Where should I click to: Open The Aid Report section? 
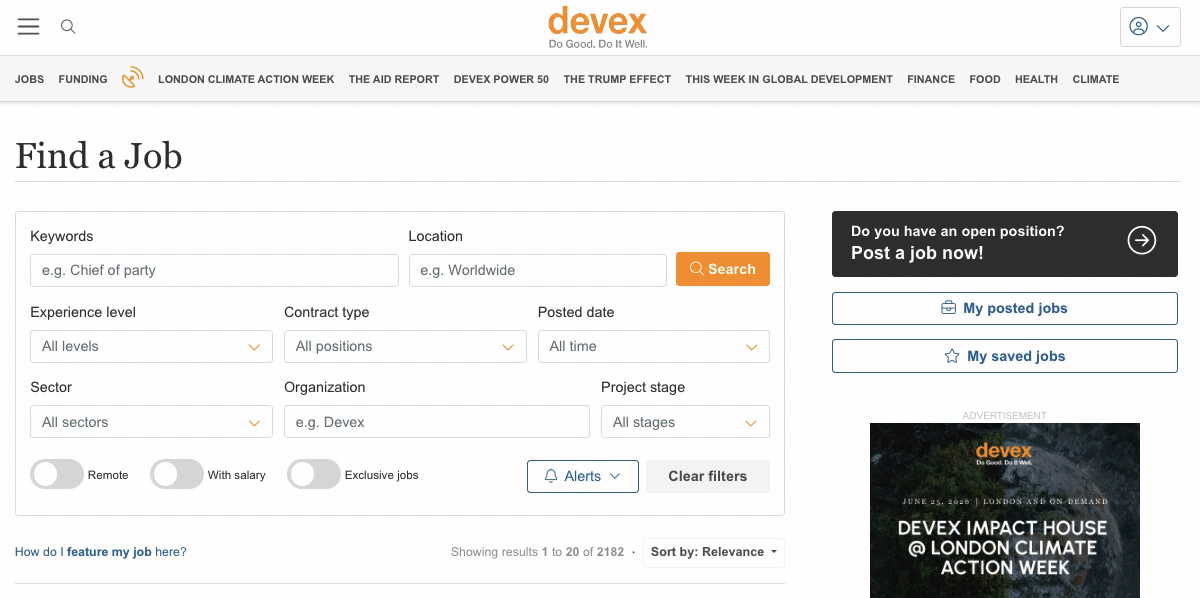coord(394,79)
